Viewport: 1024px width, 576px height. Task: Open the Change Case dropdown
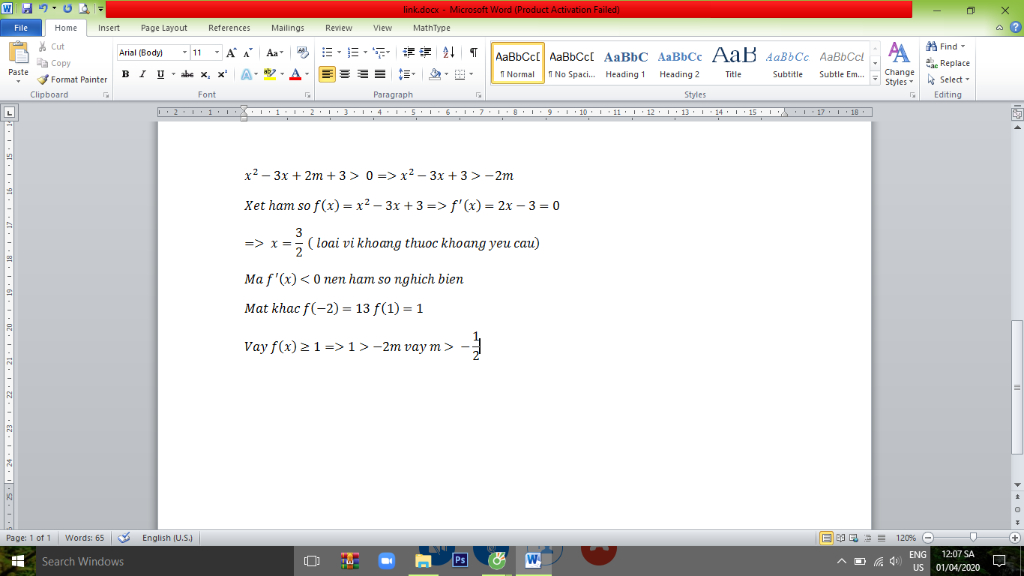coord(274,53)
